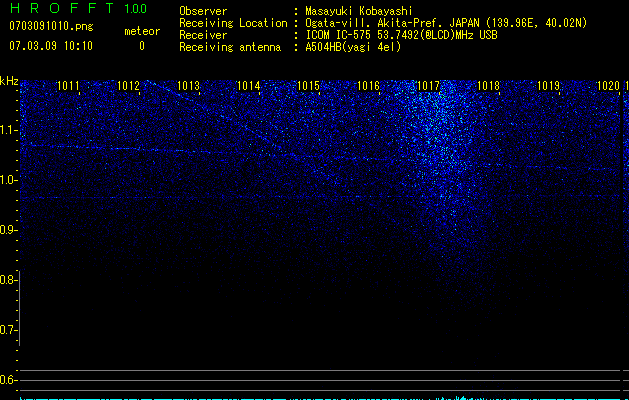629x400 pixels.
Task: Click the Receiving antenna field label
Action: [230, 47]
